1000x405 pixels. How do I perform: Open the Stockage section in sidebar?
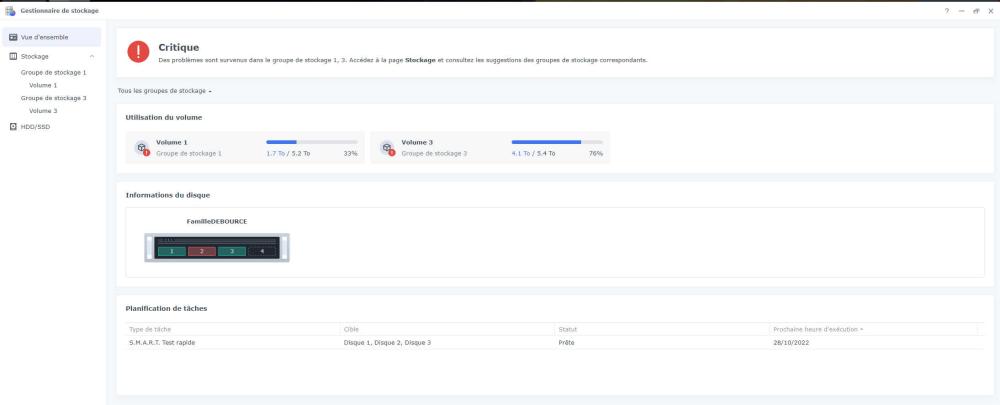click(x=34, y=57)
